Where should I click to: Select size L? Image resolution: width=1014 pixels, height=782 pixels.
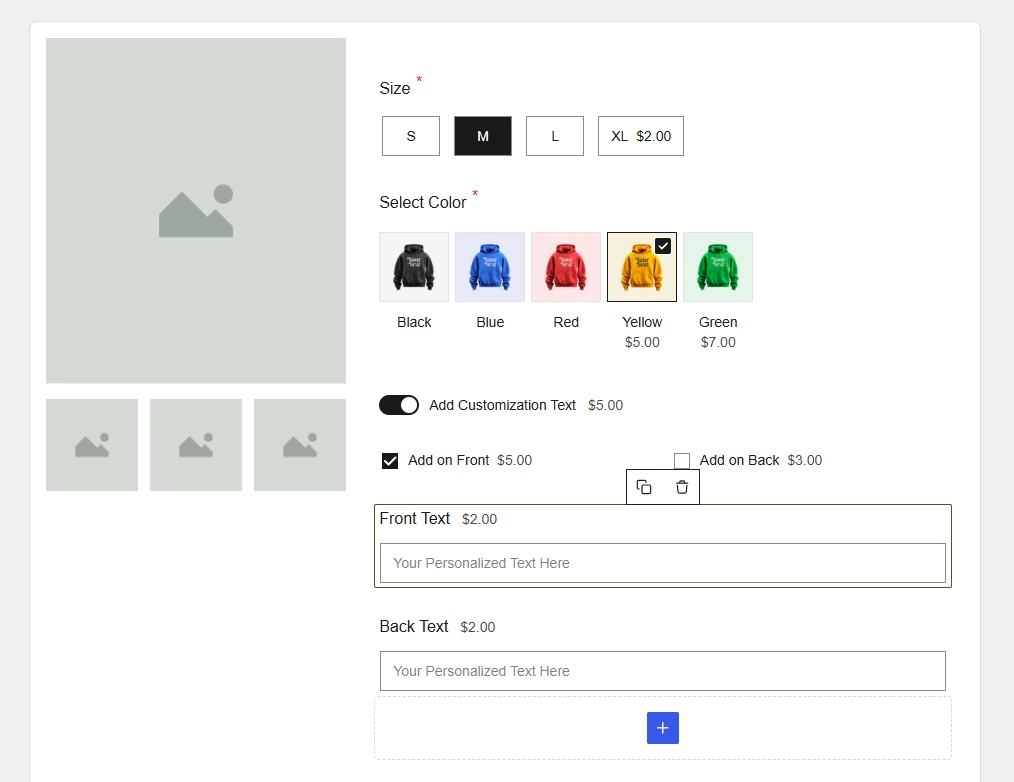coord(555,136)
